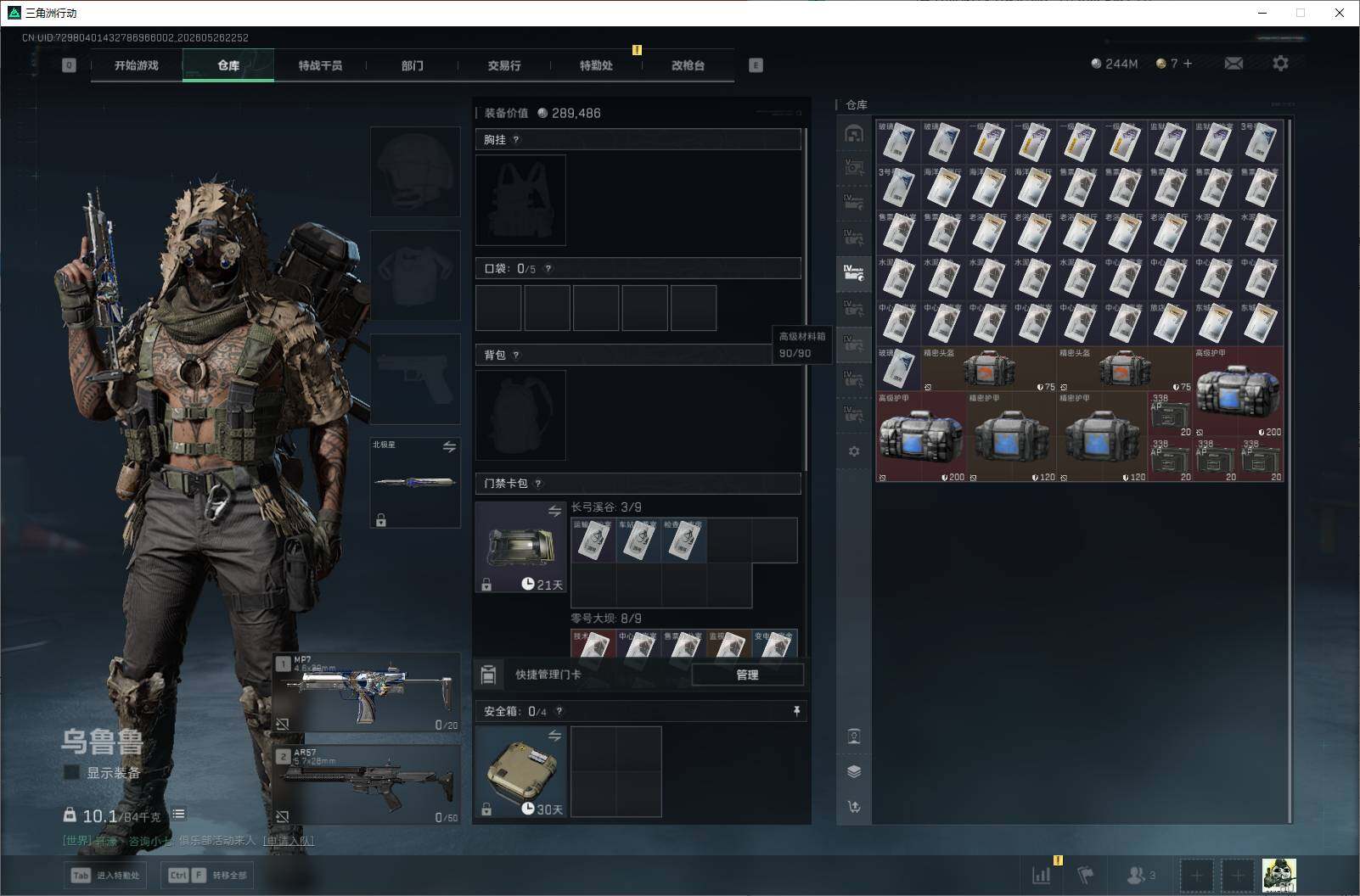Click the empty backpack slot
Screen dimensions: 1360x896
pos(520,415)
